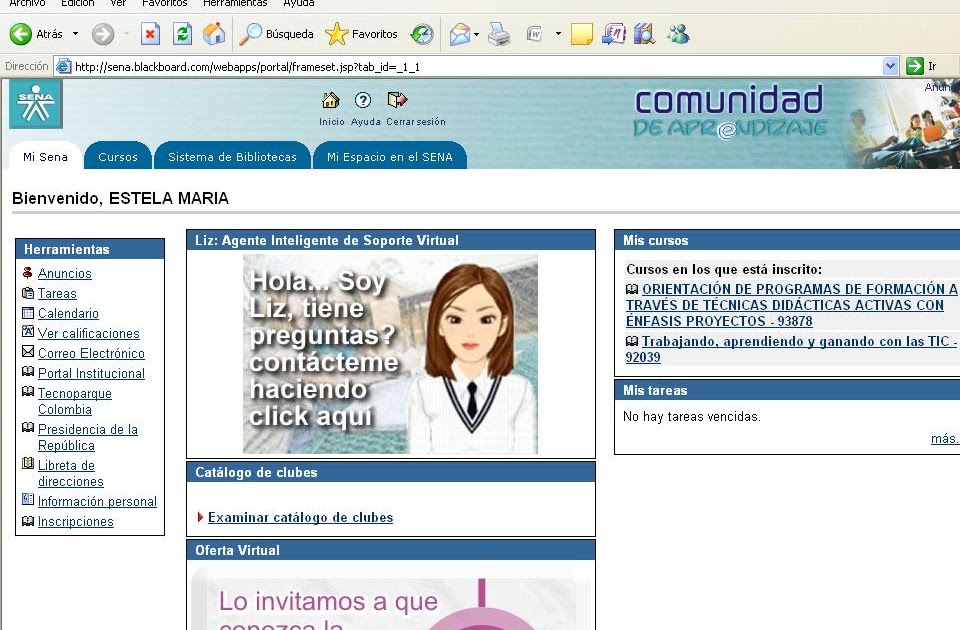The width and height of the screenshot is (960, 630).
Task: Open the Ayuda menu in menu bar
Action: pyautogui.click(x=299, y=3)
